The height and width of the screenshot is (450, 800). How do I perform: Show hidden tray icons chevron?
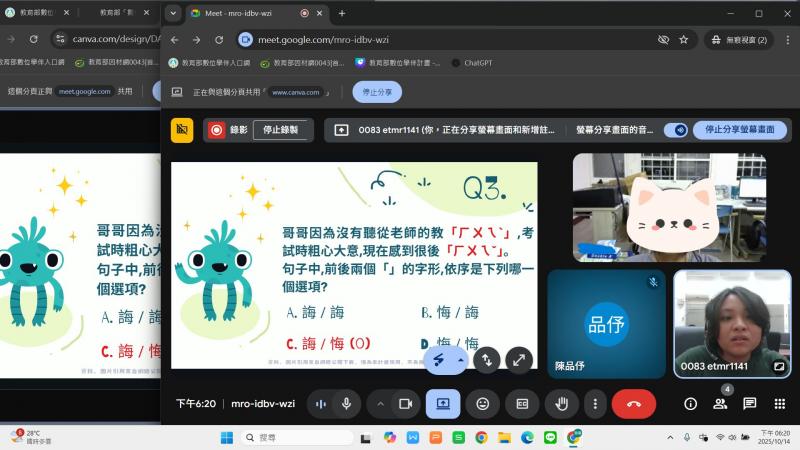tap(670, 438)
